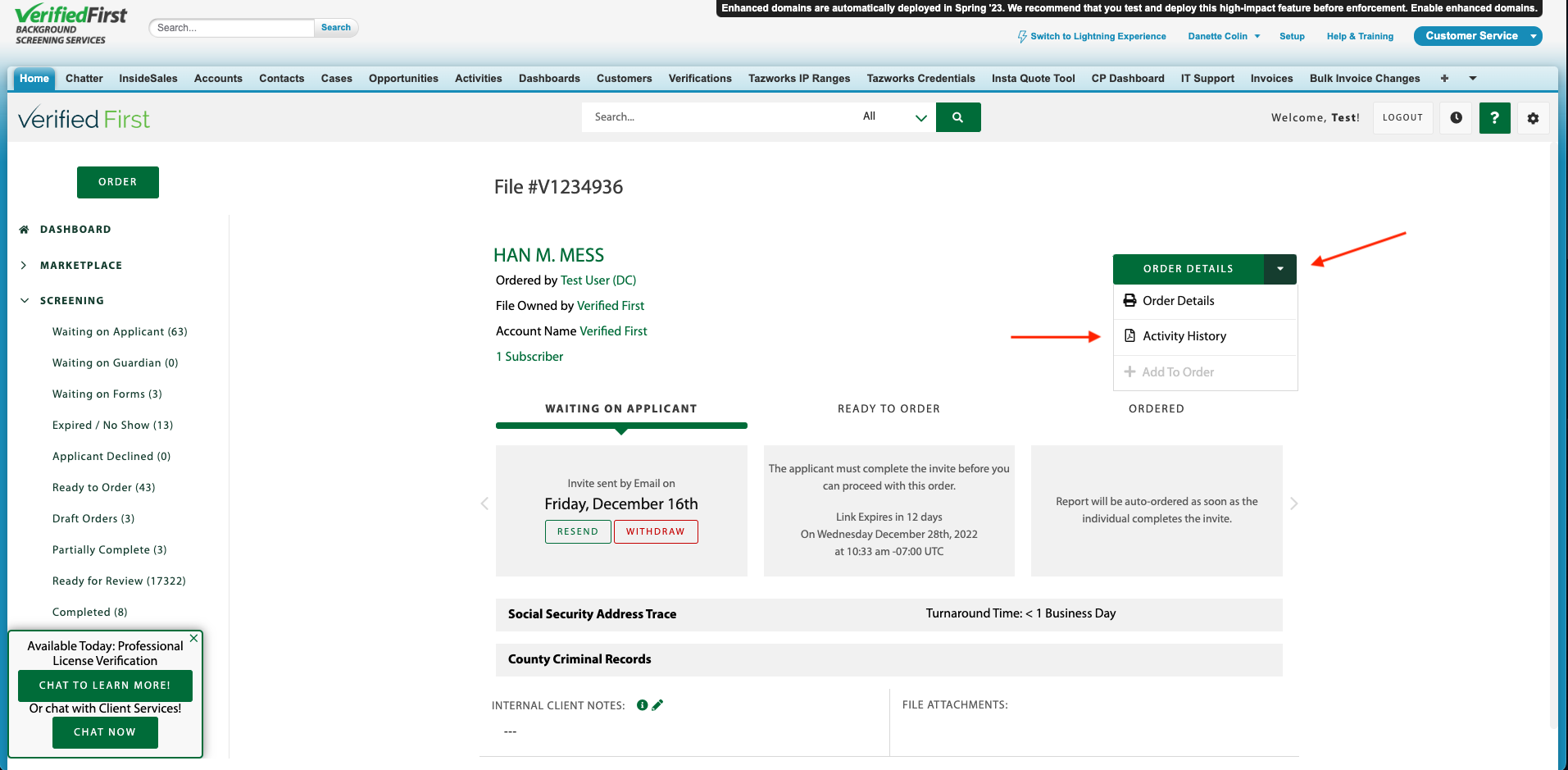Open the green question mark help
This screenshot has height=770, width=1568.
1494,118
